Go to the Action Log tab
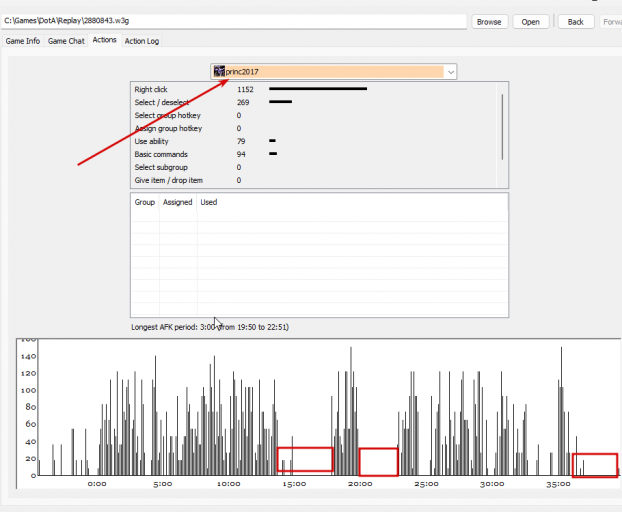 click(142, 41)
